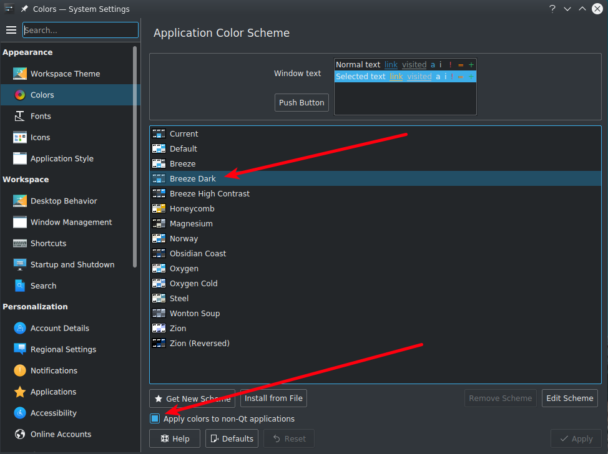Select the Magnesium color scheme
Screen dimensions: 608x454
[375, 224]
